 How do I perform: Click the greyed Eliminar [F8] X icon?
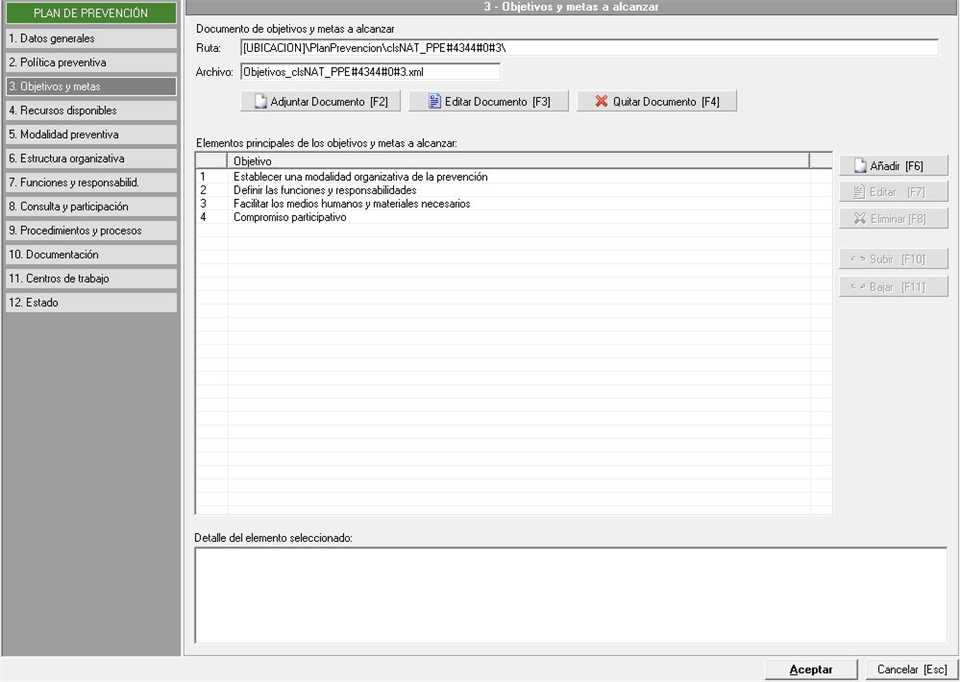click(x=860, y=219)
